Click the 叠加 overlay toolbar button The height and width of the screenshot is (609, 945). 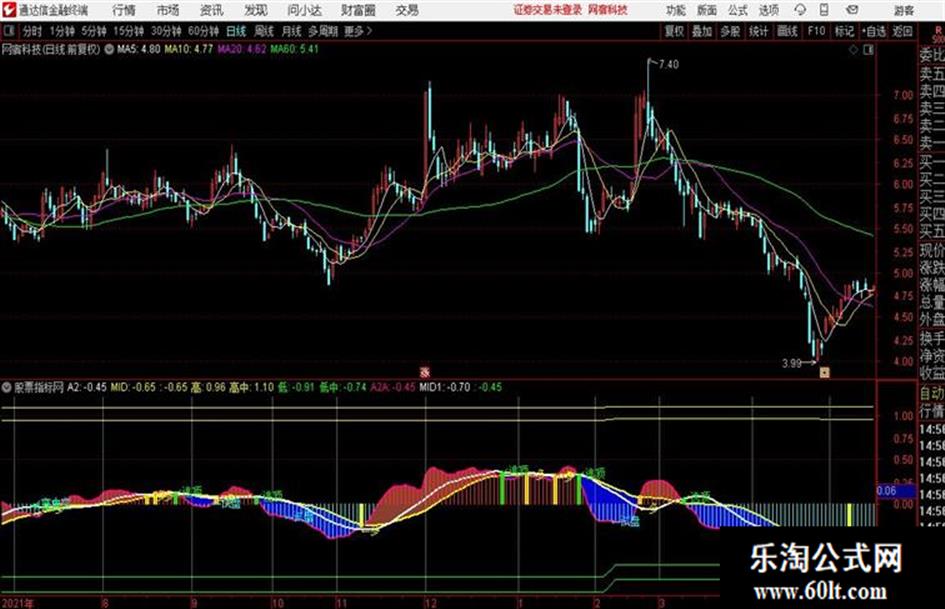pyautogui.click(x=702, y=31)
